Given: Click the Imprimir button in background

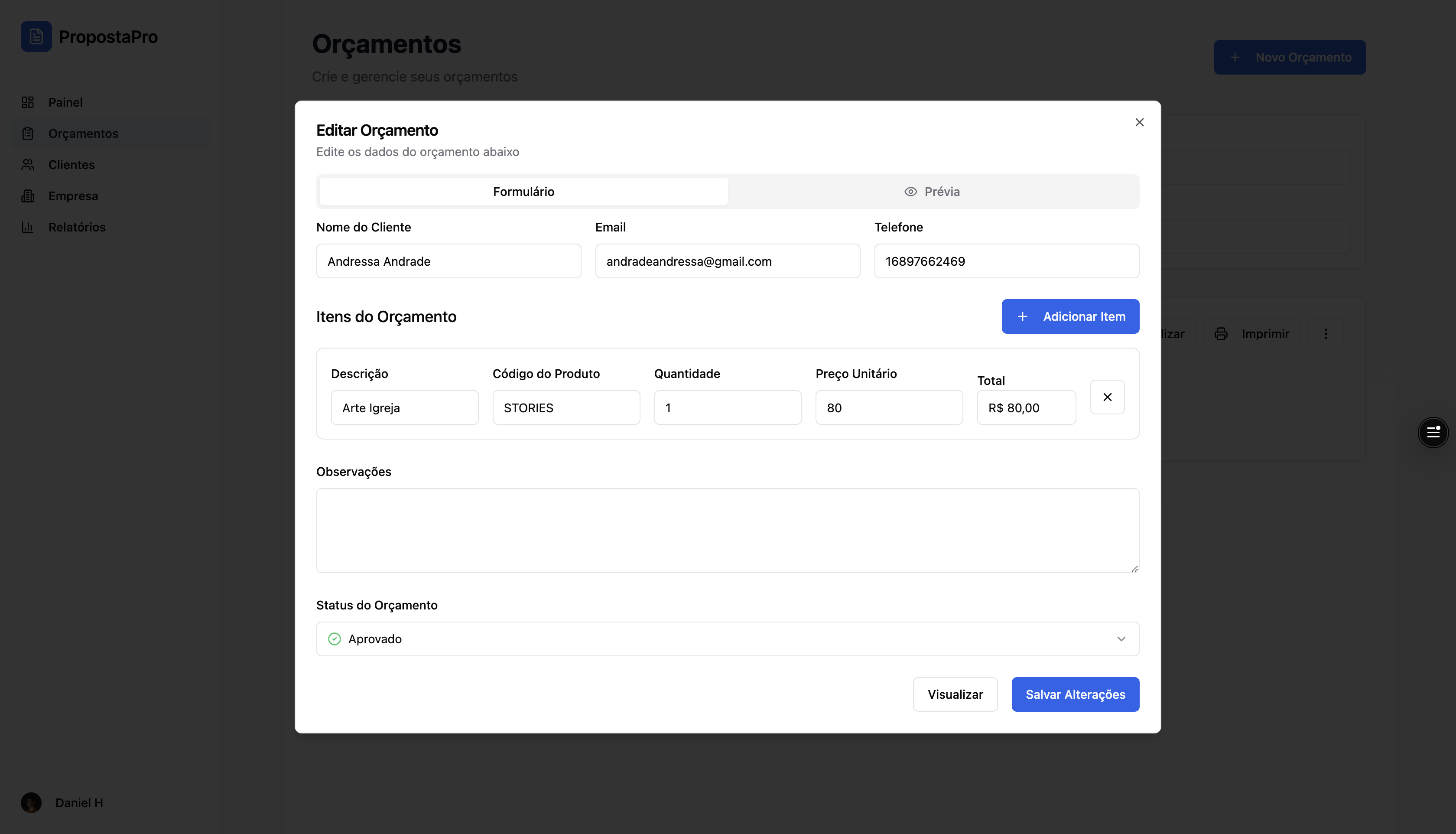Looking at the screenshot, I should (x=1251, y=334).
